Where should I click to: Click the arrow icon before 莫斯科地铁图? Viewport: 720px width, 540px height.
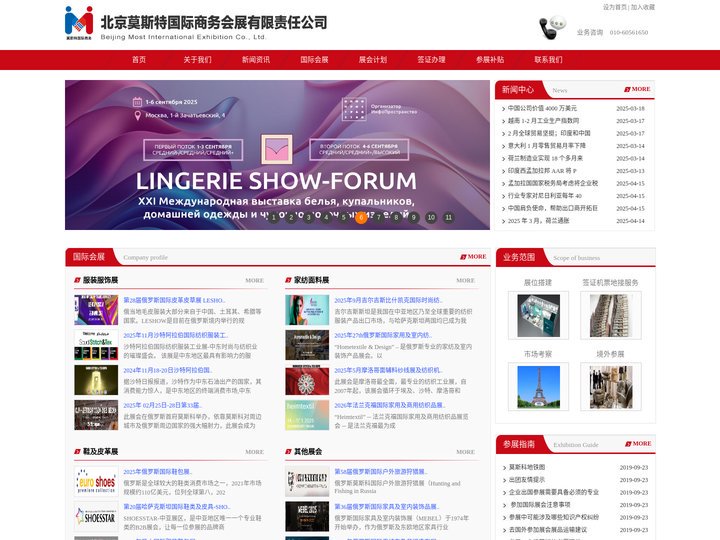(x=504, y=467)
